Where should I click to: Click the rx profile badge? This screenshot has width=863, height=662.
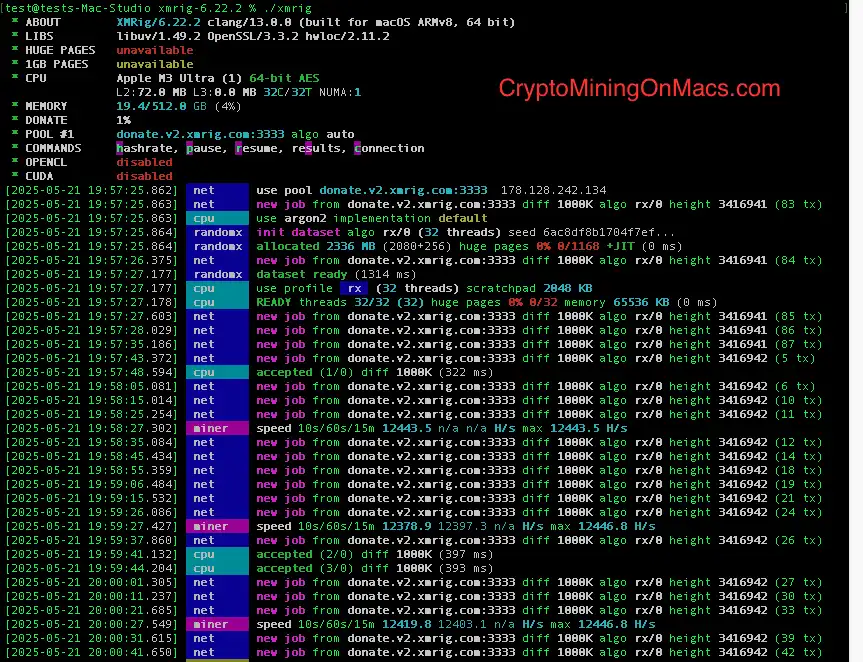[354, 288]
